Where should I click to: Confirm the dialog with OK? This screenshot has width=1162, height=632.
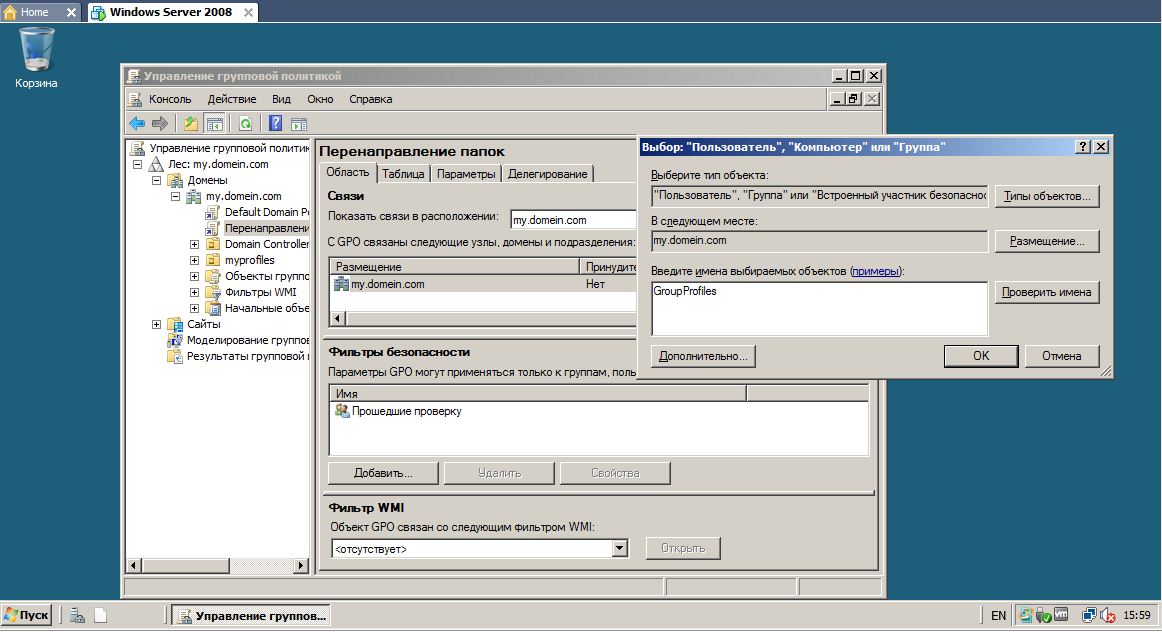point(980,356)
